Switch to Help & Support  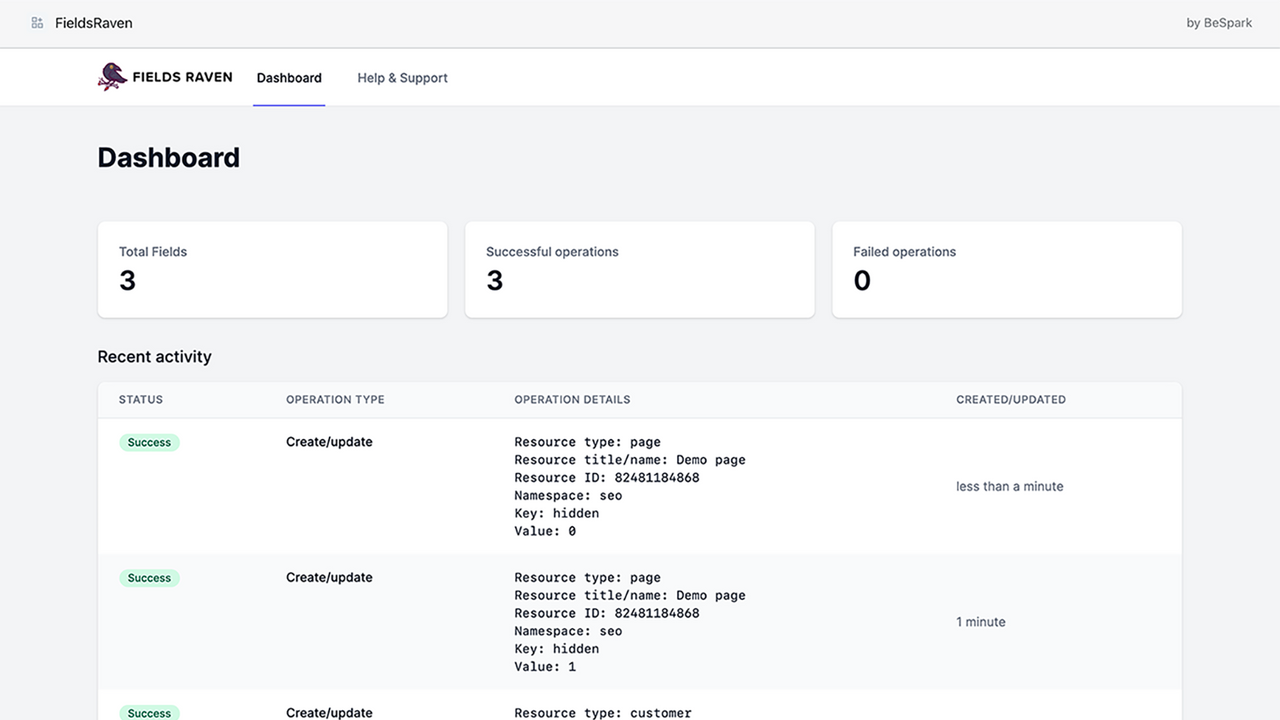pyautogui.click(x=402, y=77)
